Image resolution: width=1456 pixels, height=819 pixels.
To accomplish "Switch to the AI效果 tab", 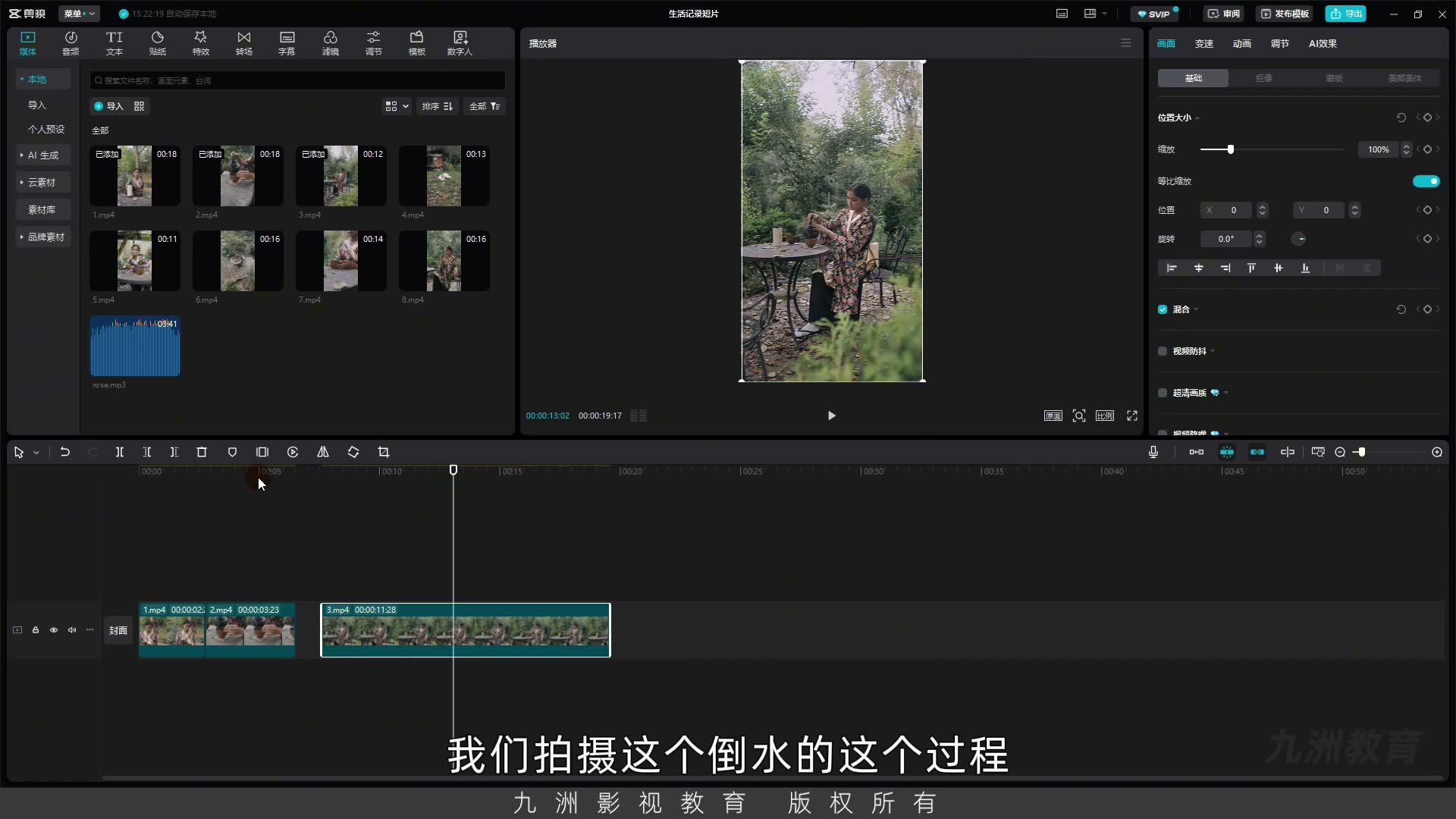I will [1323, 44].
